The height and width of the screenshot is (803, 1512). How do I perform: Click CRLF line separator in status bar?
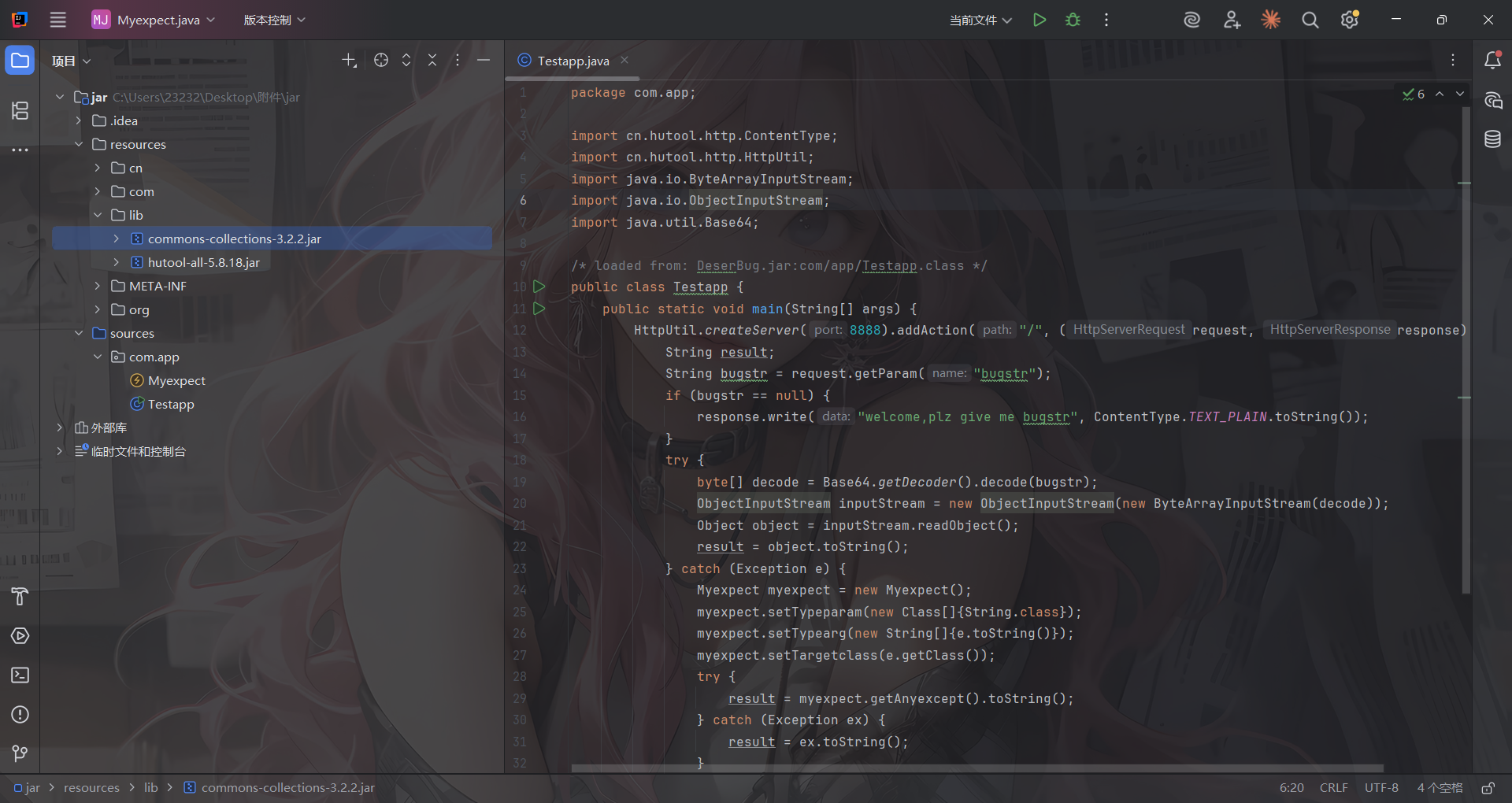tap(1333, 788)
